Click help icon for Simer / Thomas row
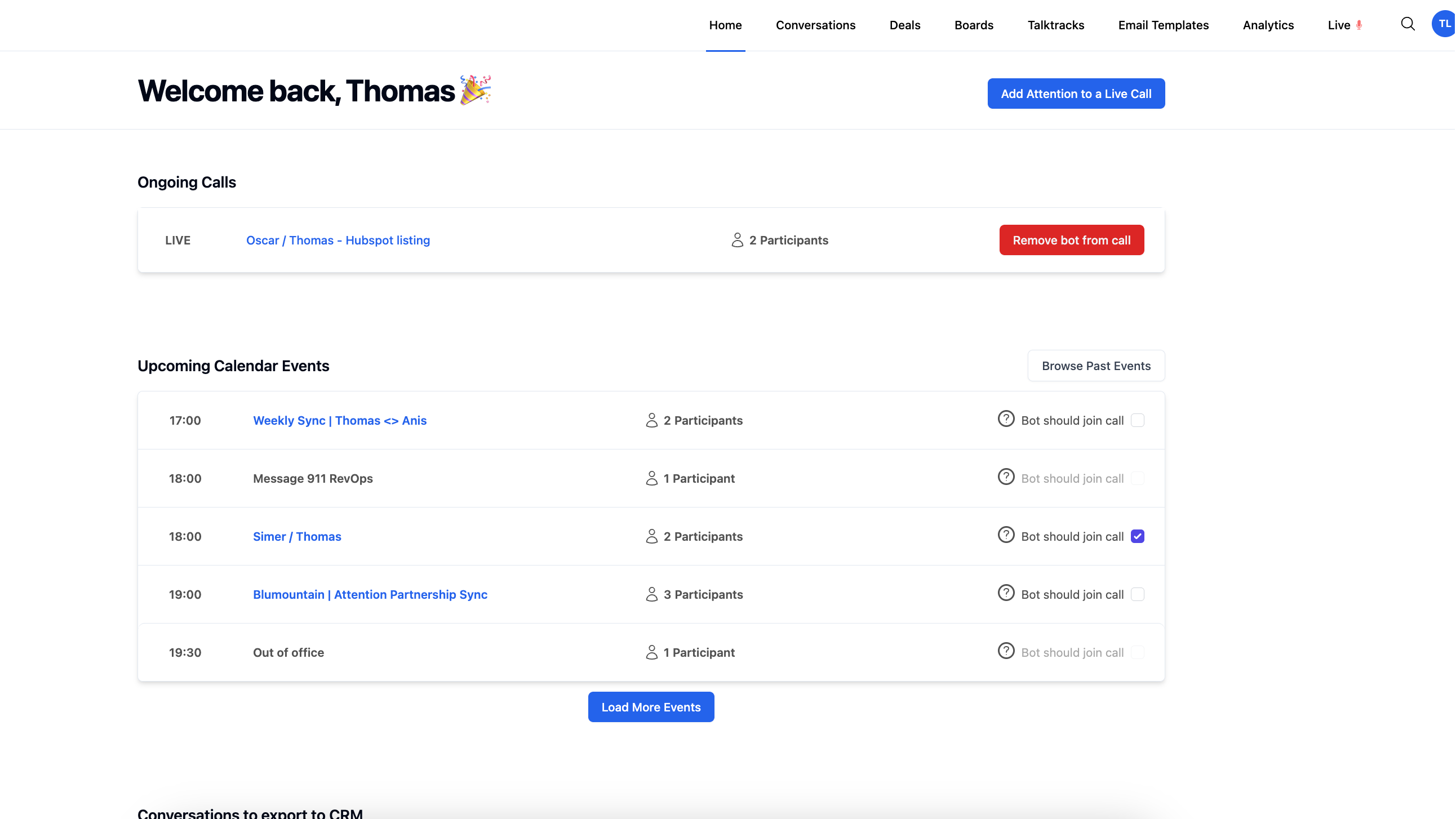The width and height of the screenshot is (1456, 819). click(x=1006, y=535)
